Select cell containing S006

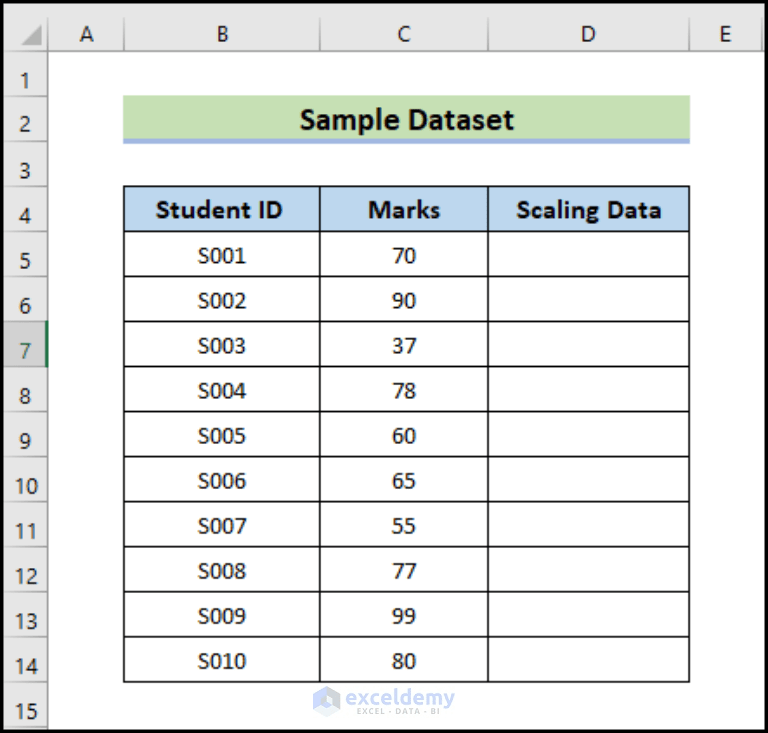click(222, 479)
